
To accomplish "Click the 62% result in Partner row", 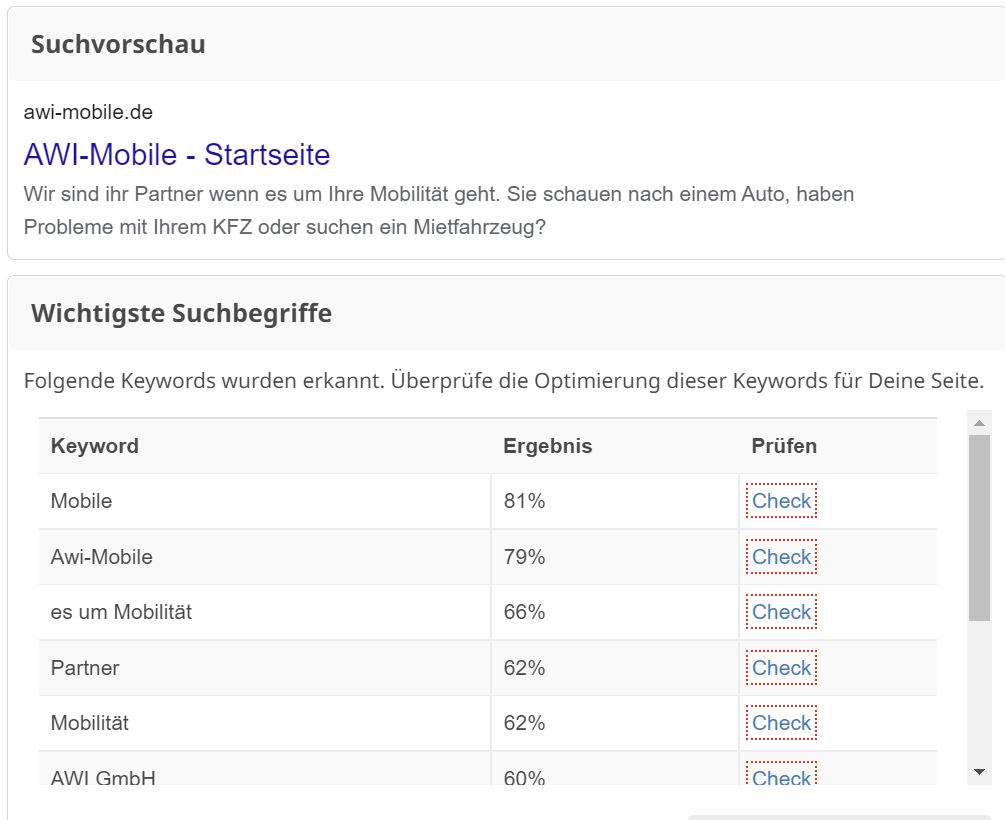I will pos(524,667).
